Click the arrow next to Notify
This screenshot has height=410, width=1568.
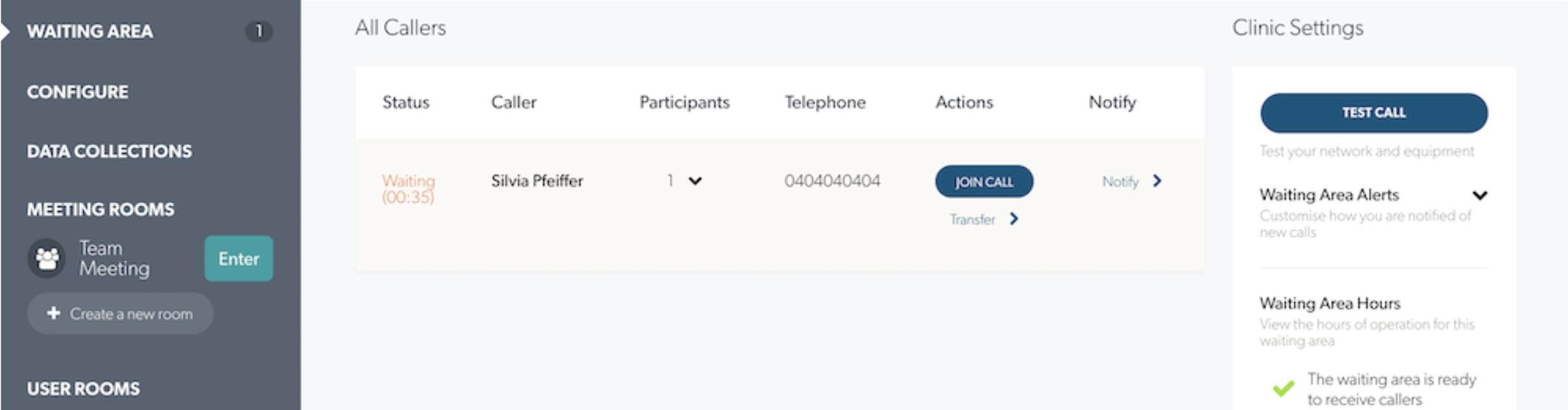pos(1157,181)
